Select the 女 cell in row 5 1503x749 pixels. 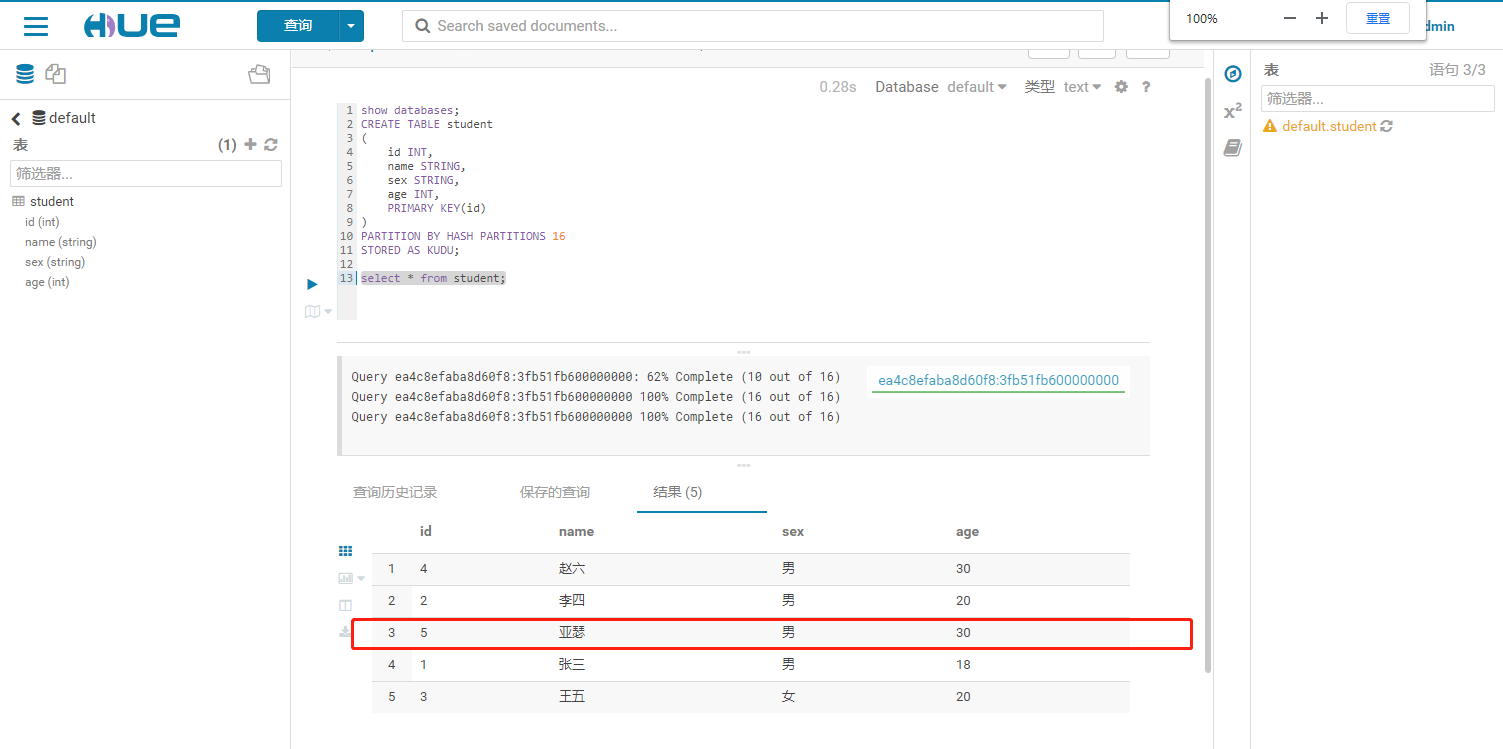pyautogui.click(x=788, y=697)
